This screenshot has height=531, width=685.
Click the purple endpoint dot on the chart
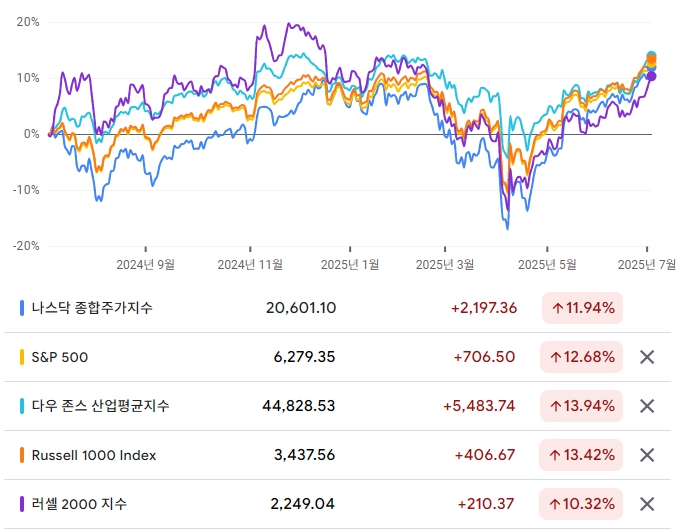point(651,76)
